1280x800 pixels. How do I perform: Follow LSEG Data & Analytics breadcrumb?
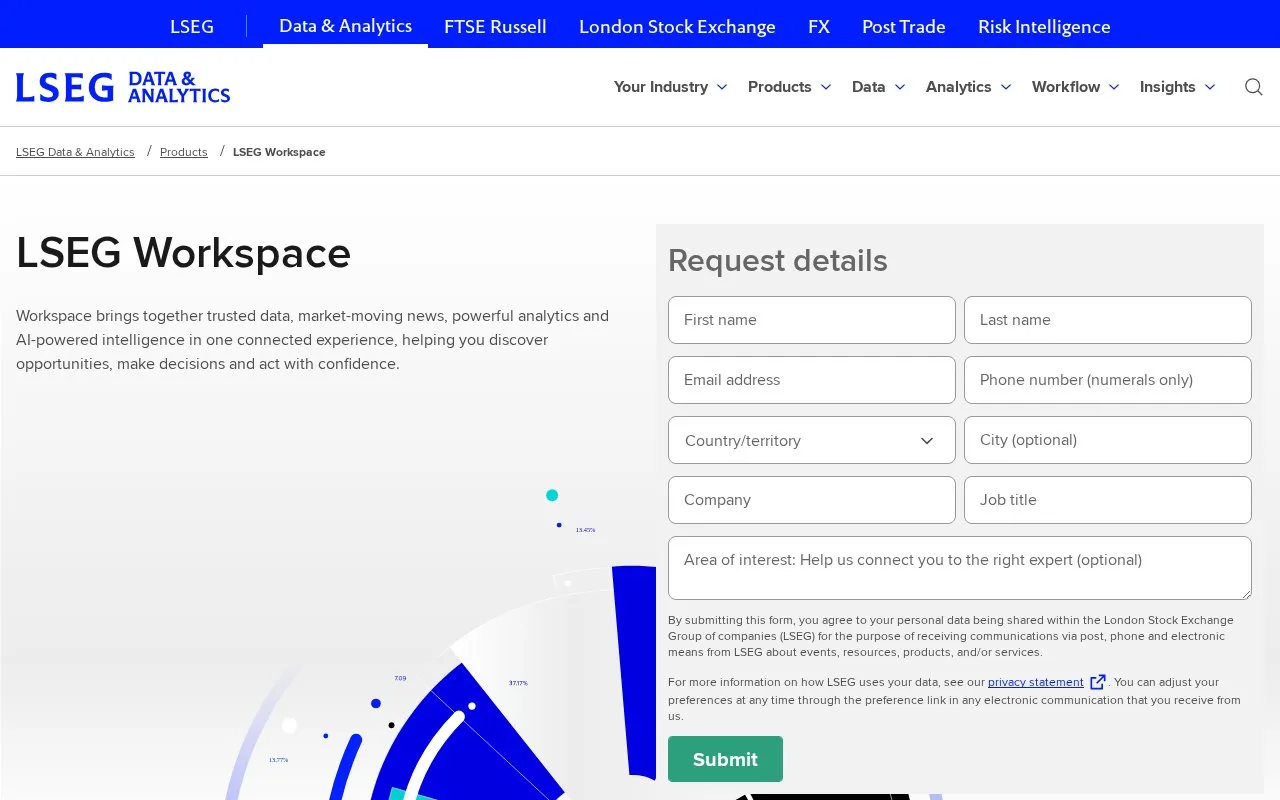(x=75, y=152)
